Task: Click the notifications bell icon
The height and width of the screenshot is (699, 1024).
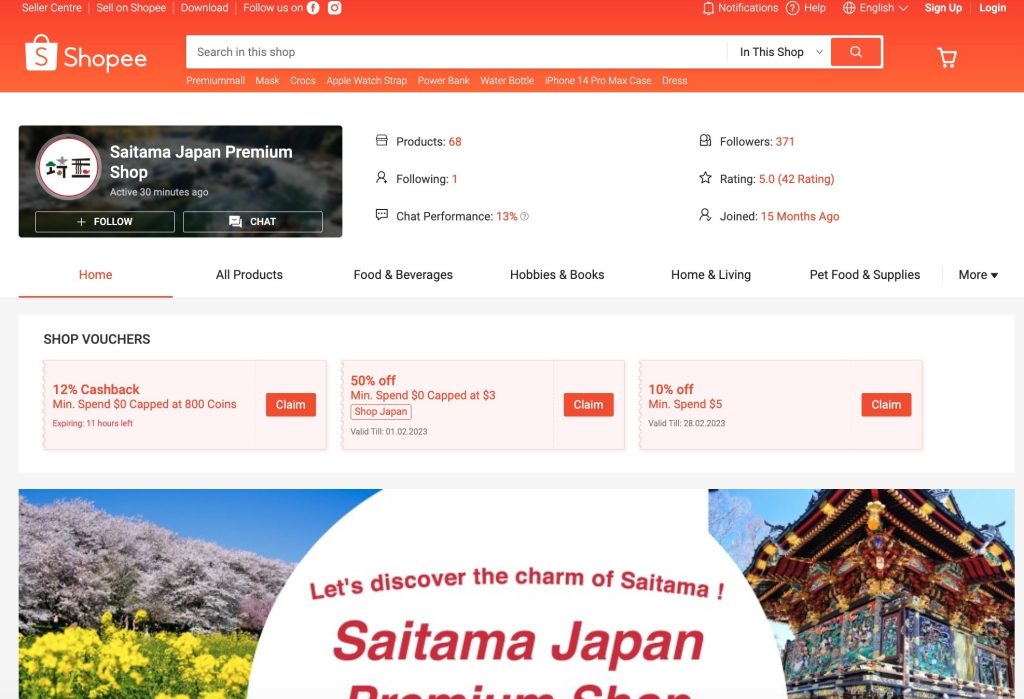Action: (708, 8)
